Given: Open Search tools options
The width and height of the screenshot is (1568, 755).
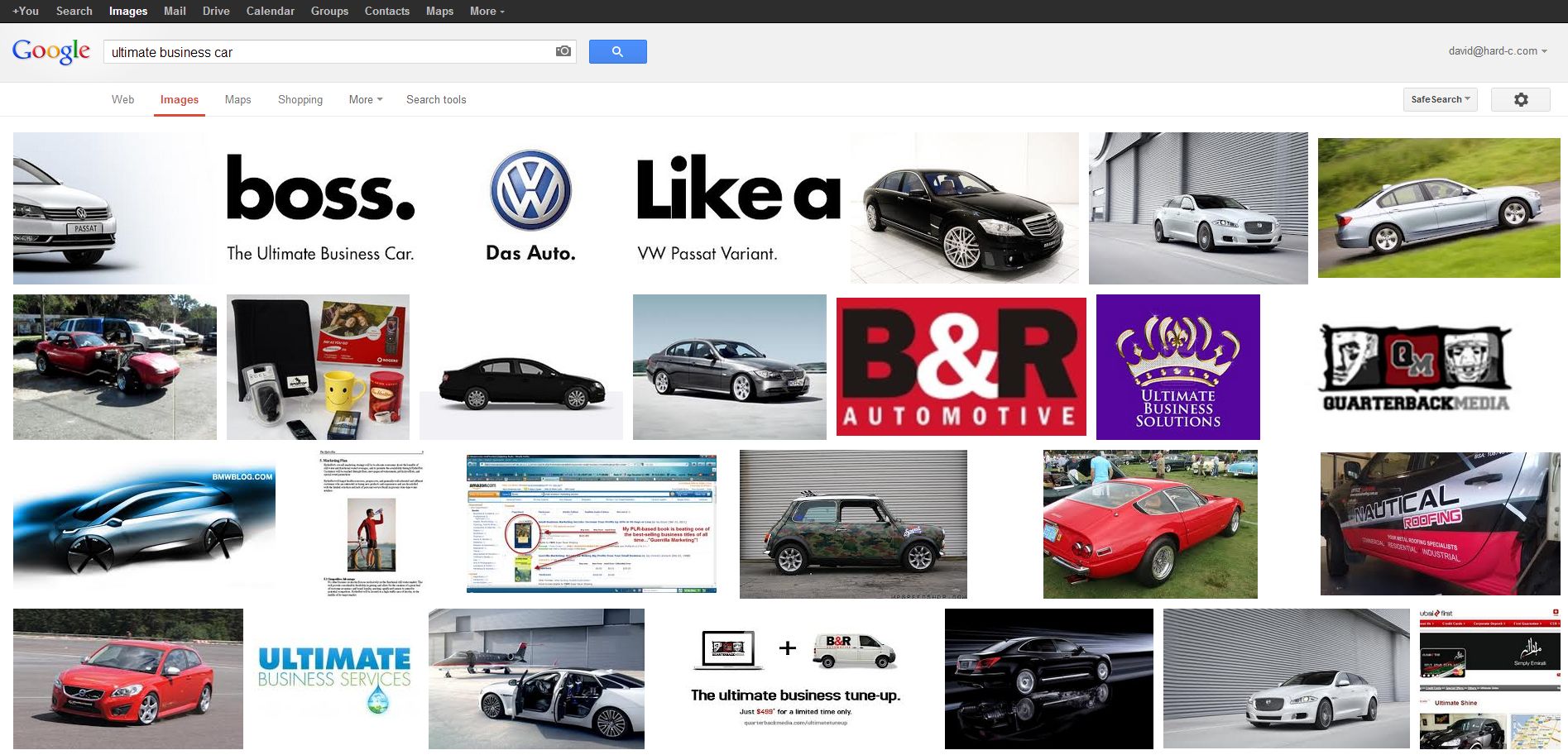Looking at the screenshot, I should tap(436, 99).
